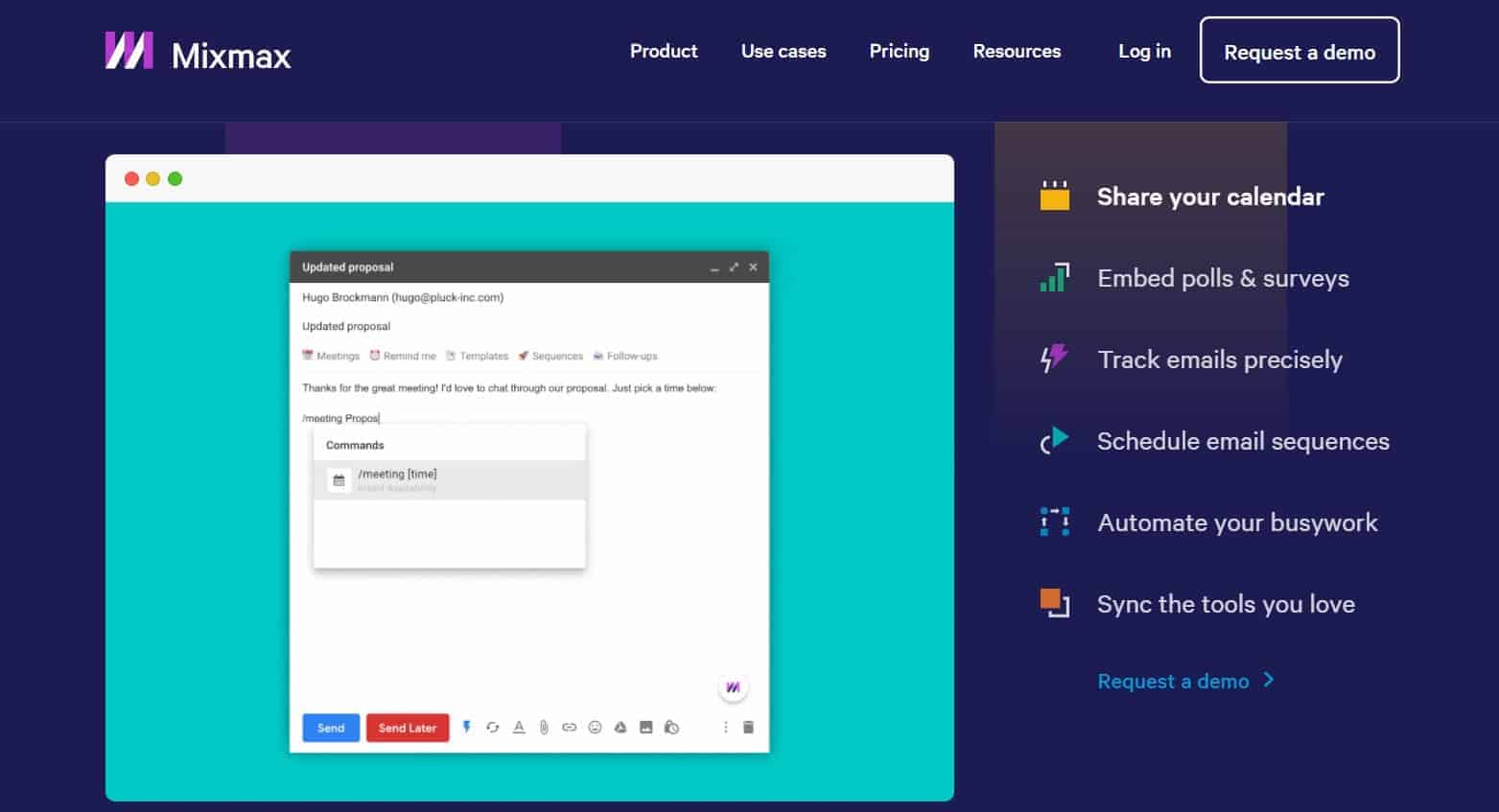1499x812 pixels.
Task: Click the yellow dot on mock browser
Action: (x=152, y=178)
